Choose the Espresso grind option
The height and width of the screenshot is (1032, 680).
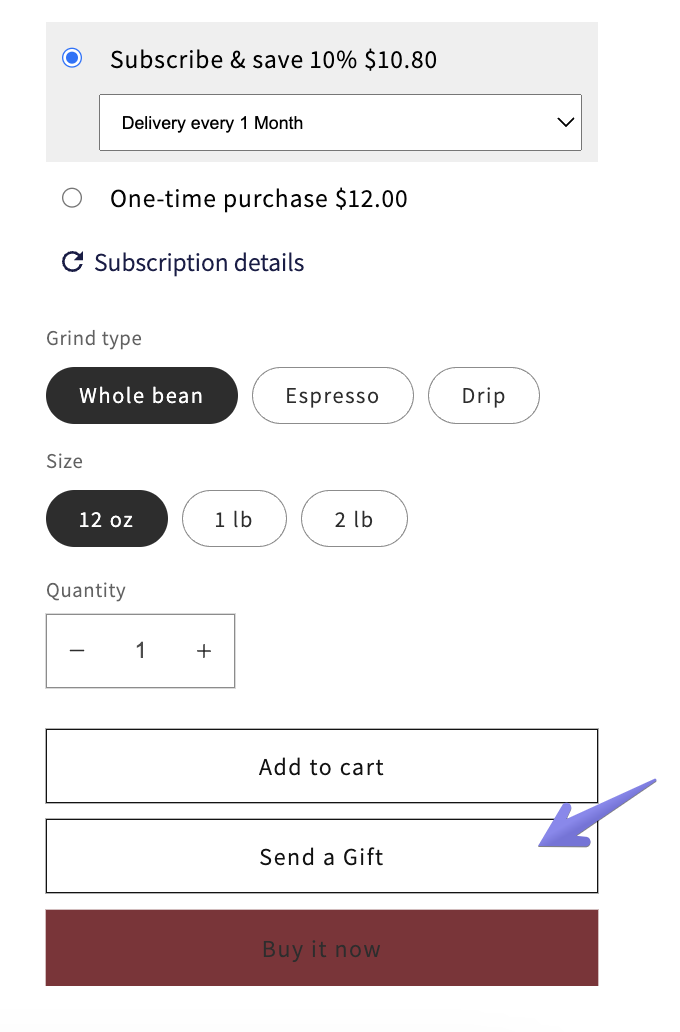(x=332, y=396)
